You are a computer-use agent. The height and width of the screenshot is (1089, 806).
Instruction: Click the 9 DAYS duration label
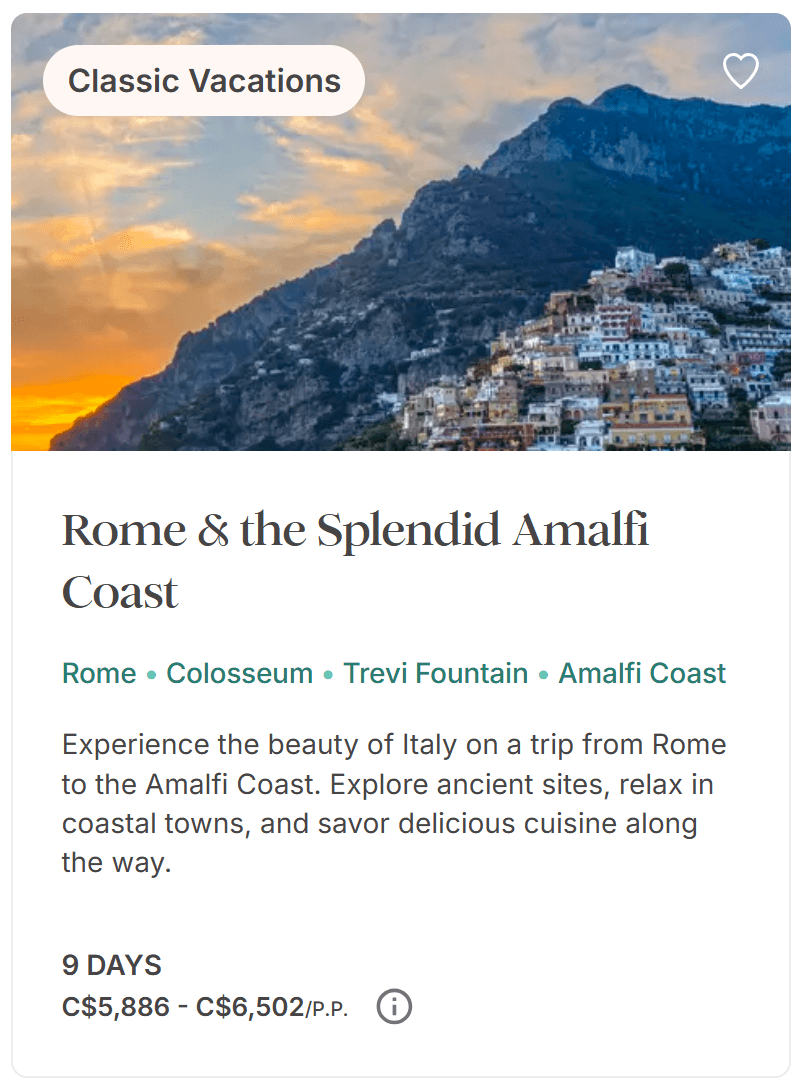(x=112, y=965)
